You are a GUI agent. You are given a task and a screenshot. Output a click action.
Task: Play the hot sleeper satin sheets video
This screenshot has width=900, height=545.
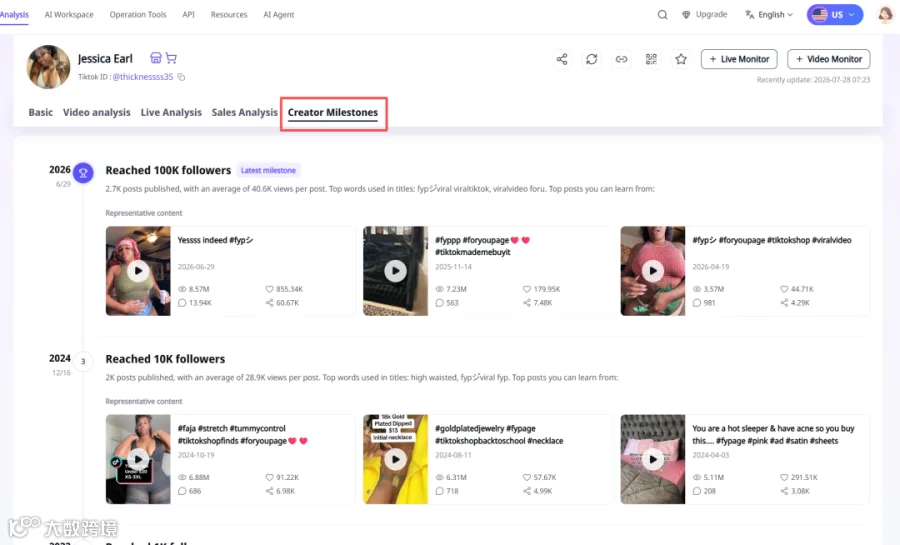pyautogui.click(x=653, y=459)
